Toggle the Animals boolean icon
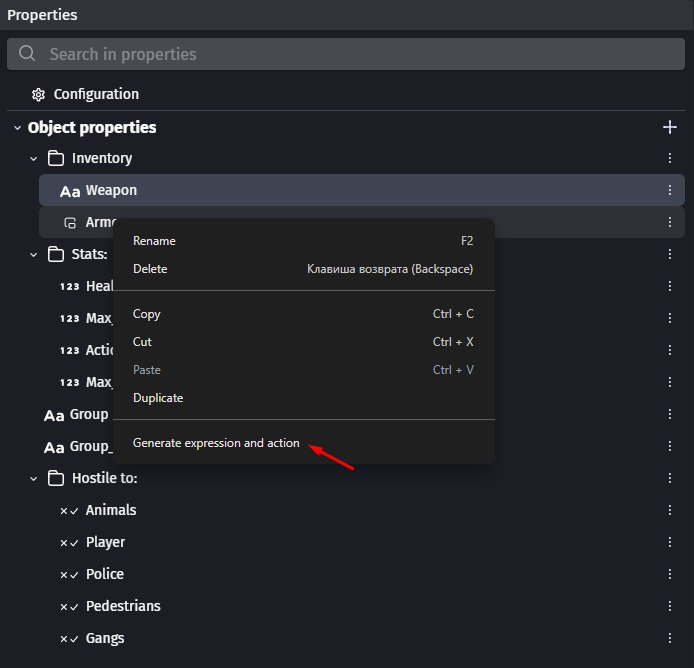The image size is (694, 668). 69,511
